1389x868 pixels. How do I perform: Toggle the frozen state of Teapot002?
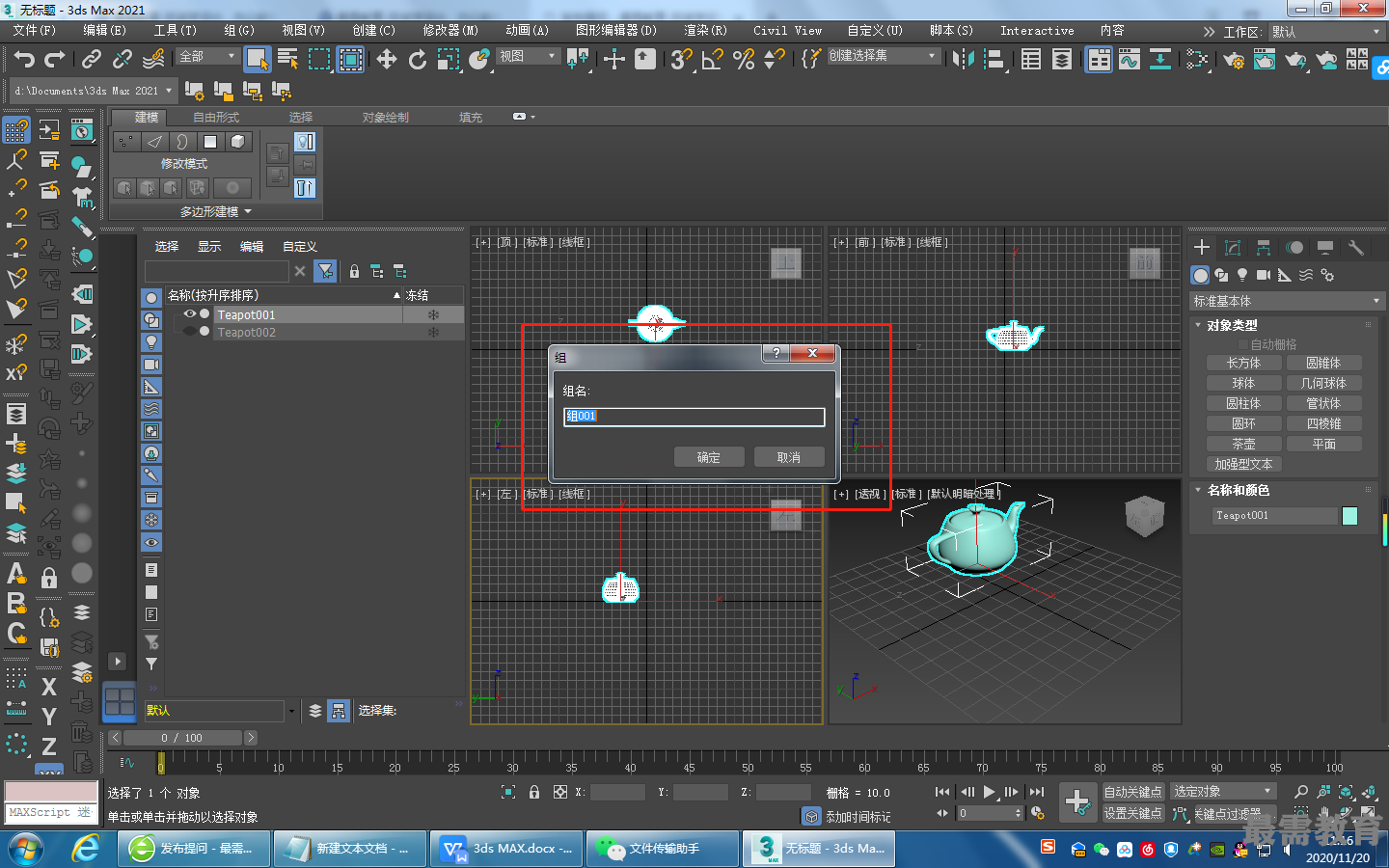pos(433,332)
